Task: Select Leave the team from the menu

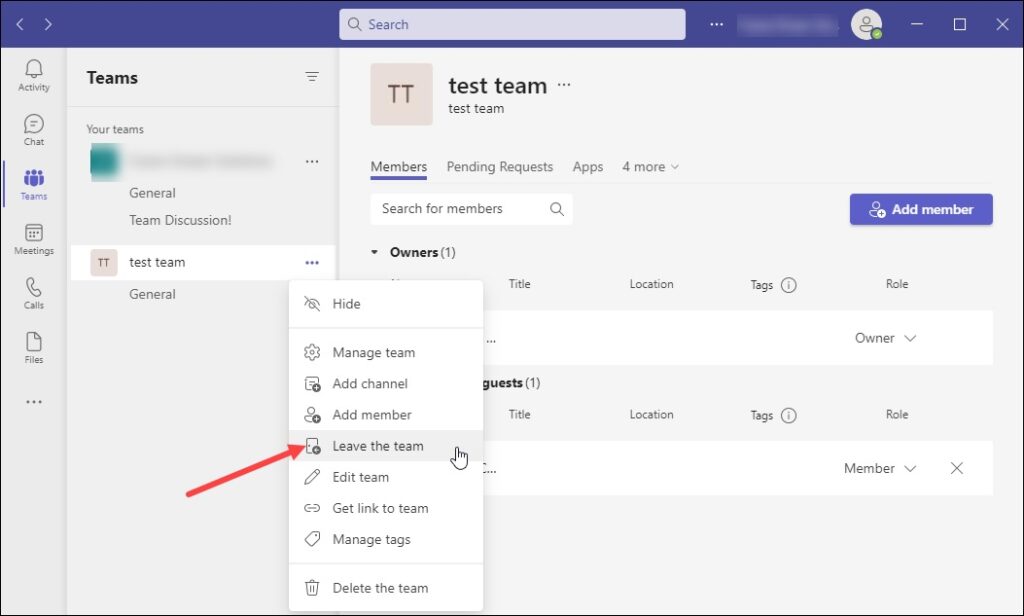Action: tap(378, 446)
